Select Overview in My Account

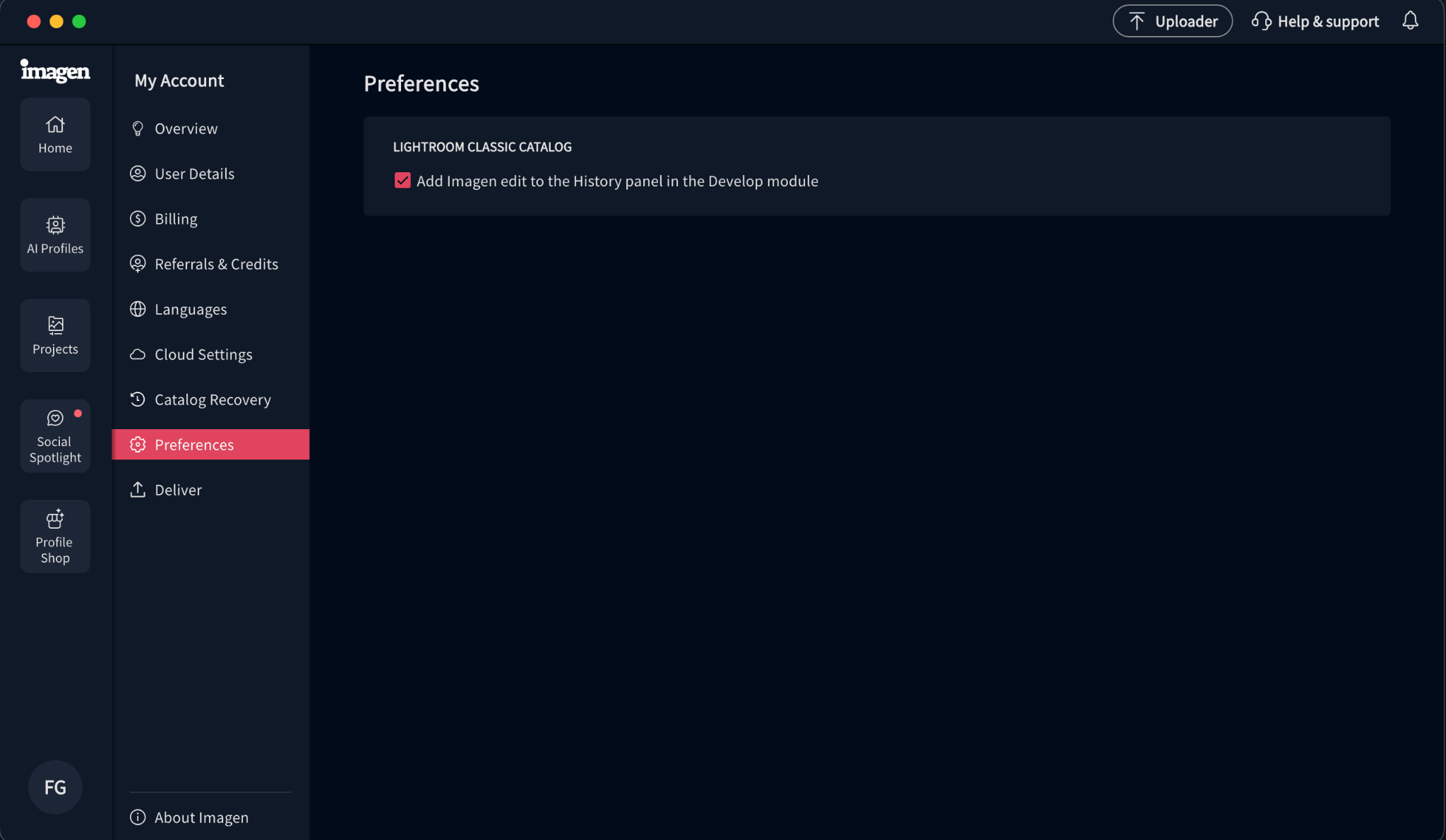click(210, 128)
